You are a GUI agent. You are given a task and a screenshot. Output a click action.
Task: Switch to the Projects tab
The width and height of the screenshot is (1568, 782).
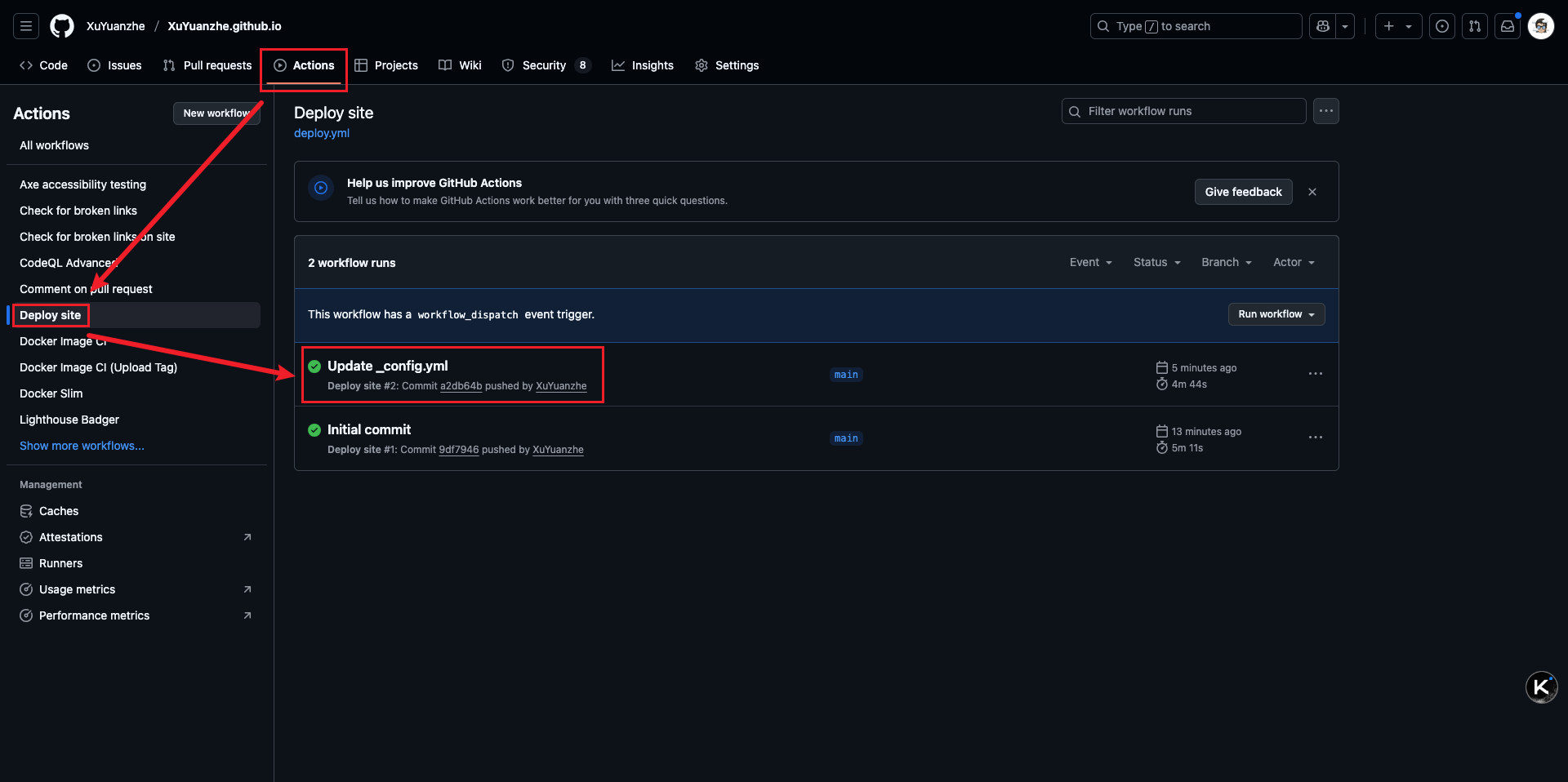[x=386, y=65]
